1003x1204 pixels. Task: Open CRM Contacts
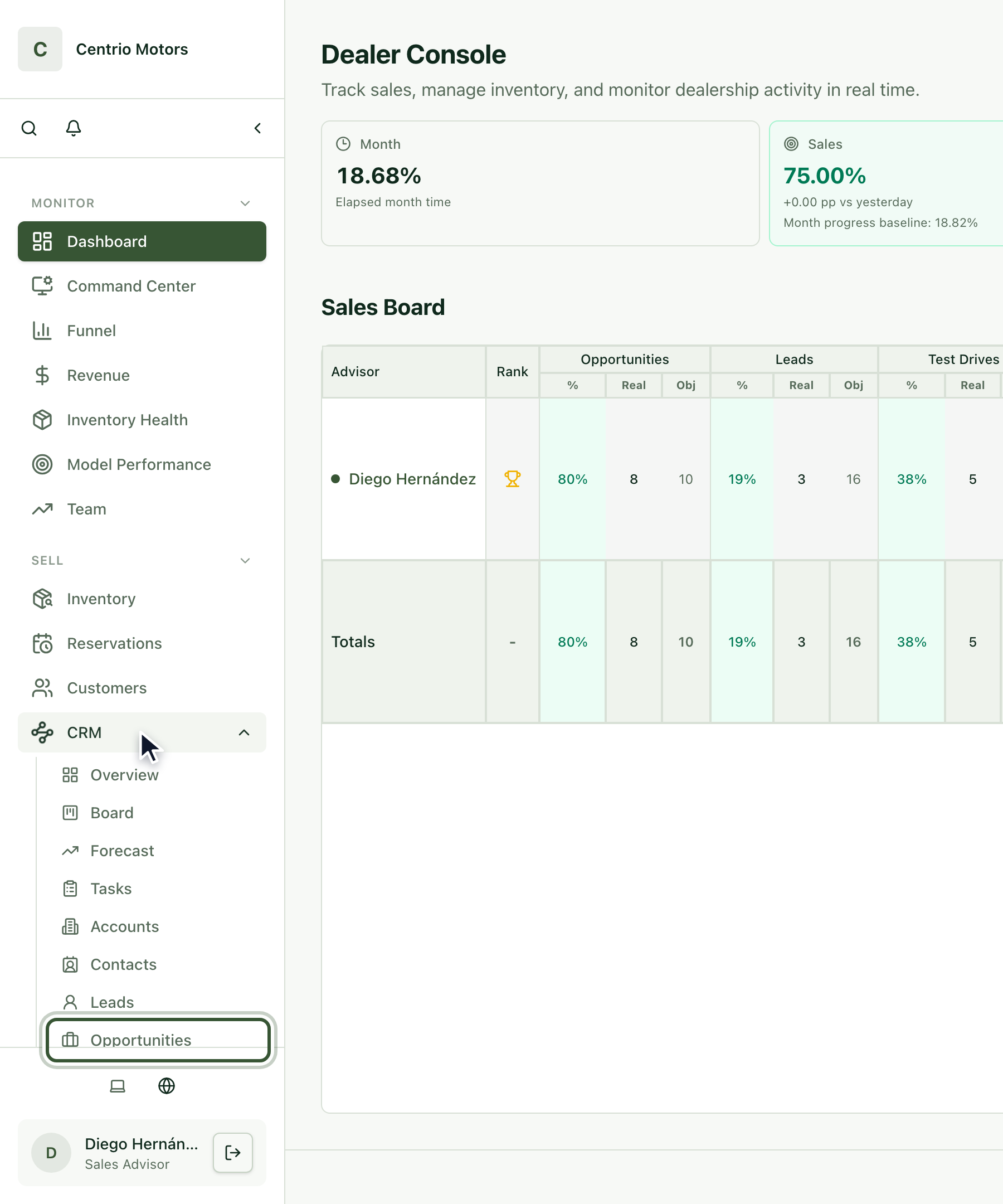pos(157,964)
